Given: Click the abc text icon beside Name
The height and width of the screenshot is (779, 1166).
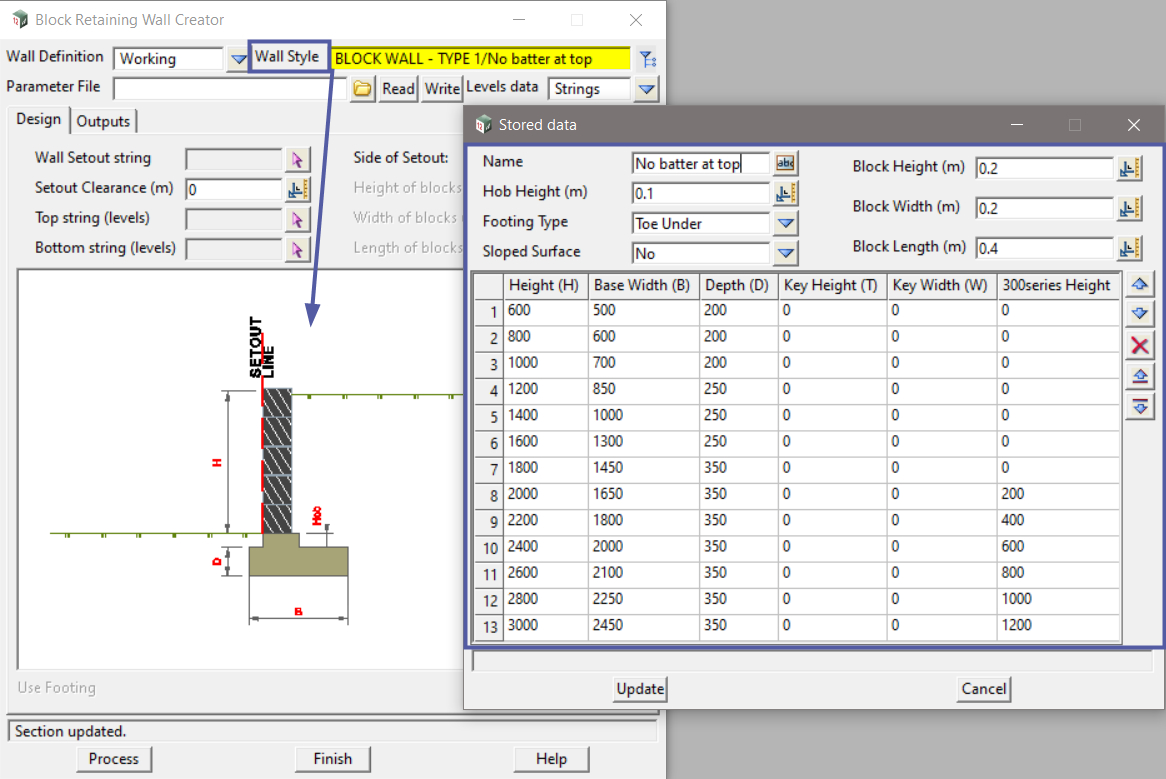Looking at the screenshot, I should tap(785, 164).
